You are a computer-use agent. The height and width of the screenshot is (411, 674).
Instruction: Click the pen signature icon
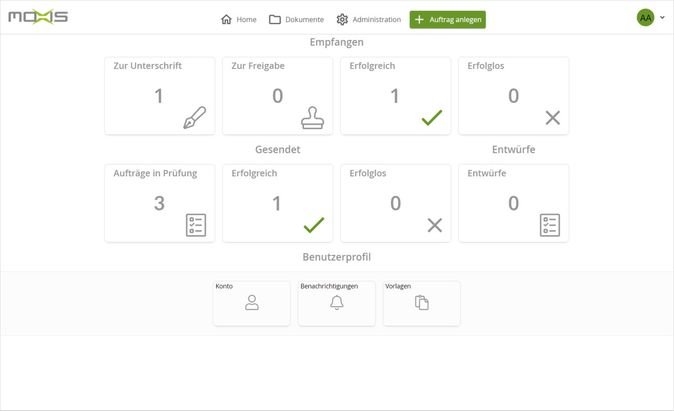(x=195, y=117)
